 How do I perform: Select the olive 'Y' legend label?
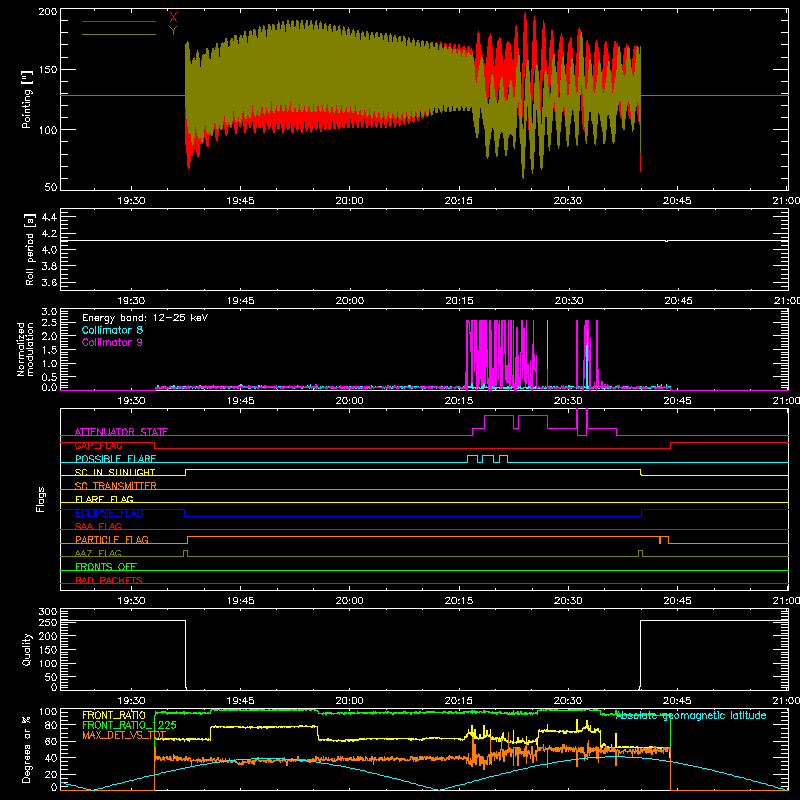pyautogui.click(x=173, y=31)
